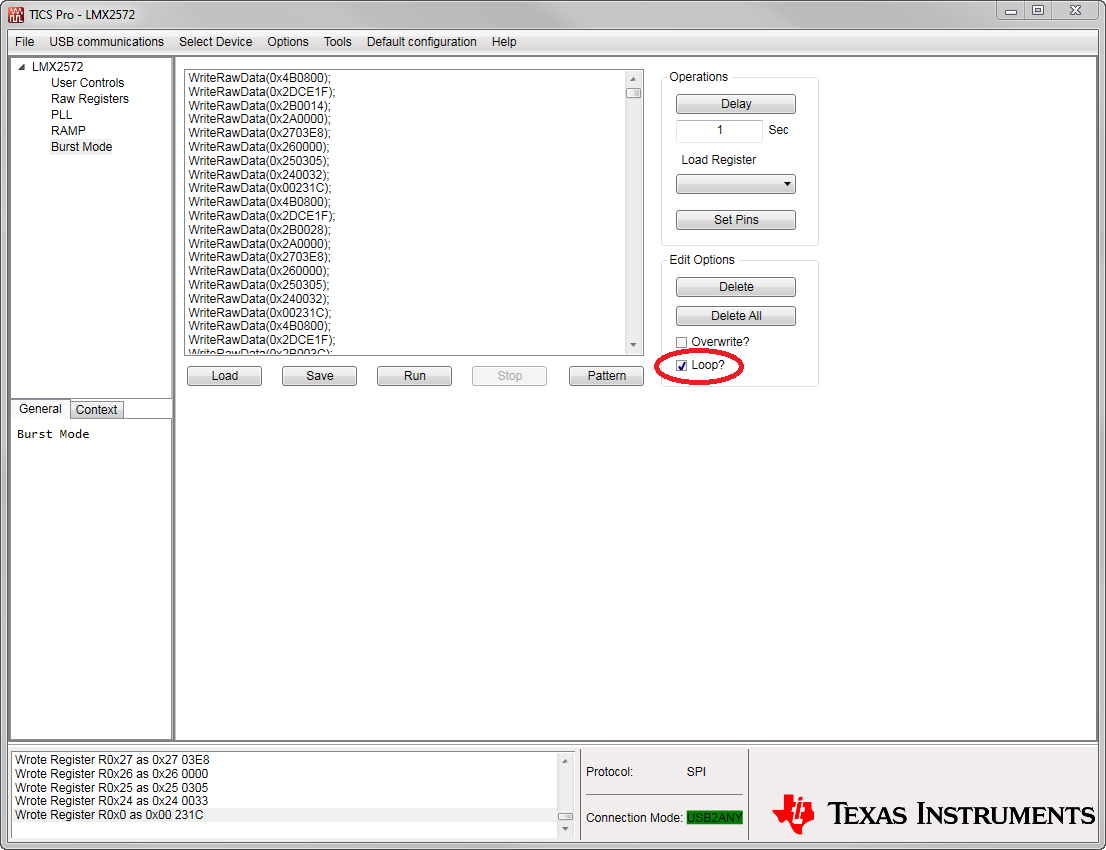Viewport: 1106px width, 850px height.
Task: Click the delay seconds input field
Action: (x=719, y=130)
